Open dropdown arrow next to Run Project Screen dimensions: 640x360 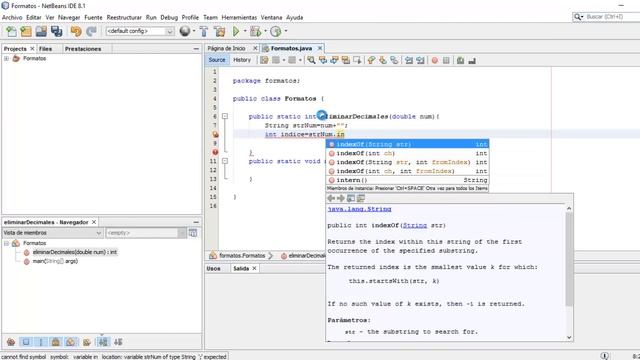pos(245,31)
